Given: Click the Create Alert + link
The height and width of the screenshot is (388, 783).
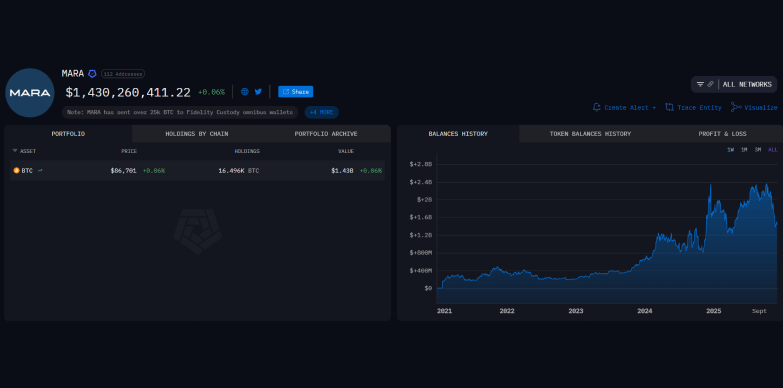Looking at the screenshot, I should [x=630, y=107].
